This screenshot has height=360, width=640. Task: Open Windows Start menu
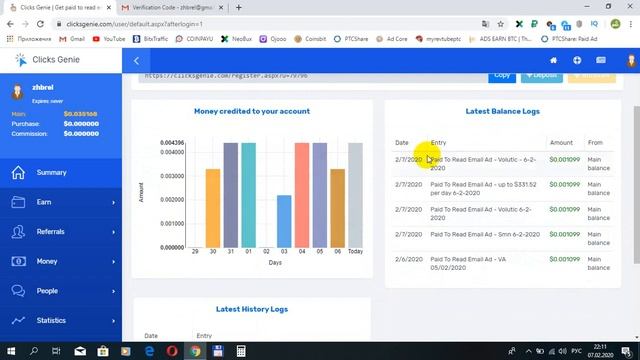(11, 351)
